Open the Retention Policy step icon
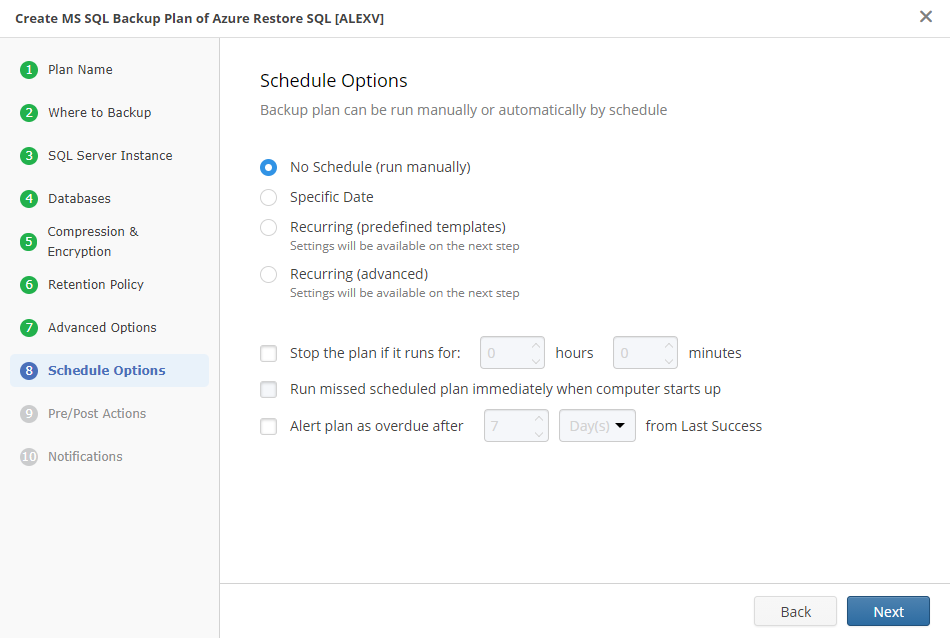950x638 pixels. 27,284
